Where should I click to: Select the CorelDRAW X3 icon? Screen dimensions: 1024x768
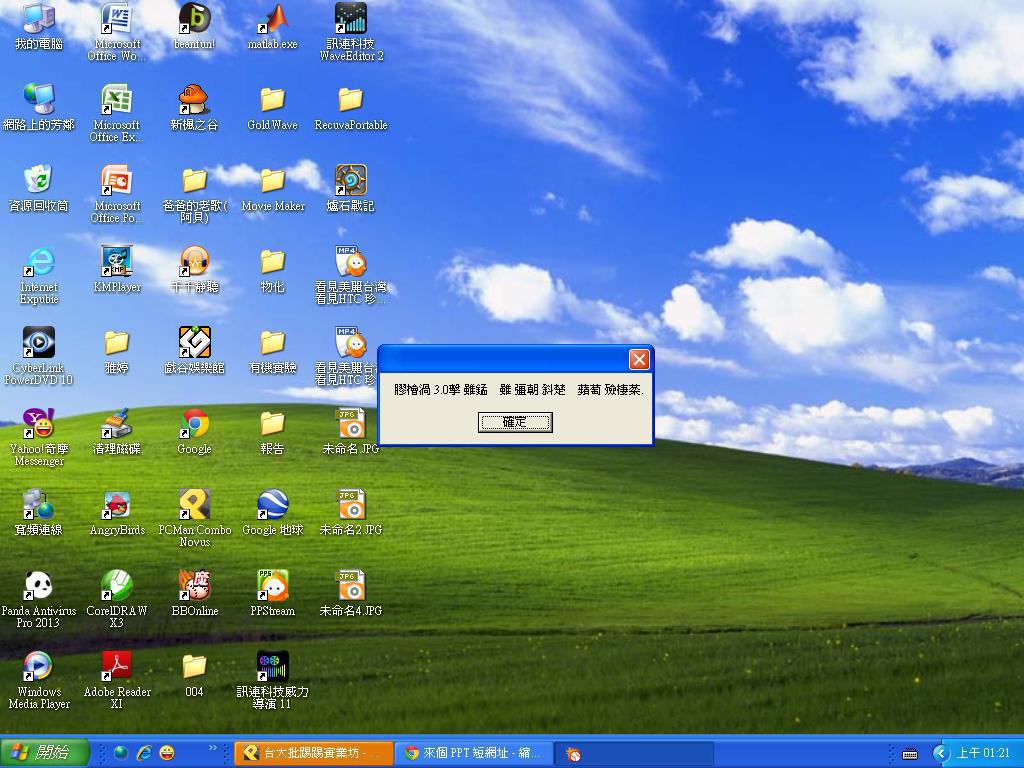point(117,586)
